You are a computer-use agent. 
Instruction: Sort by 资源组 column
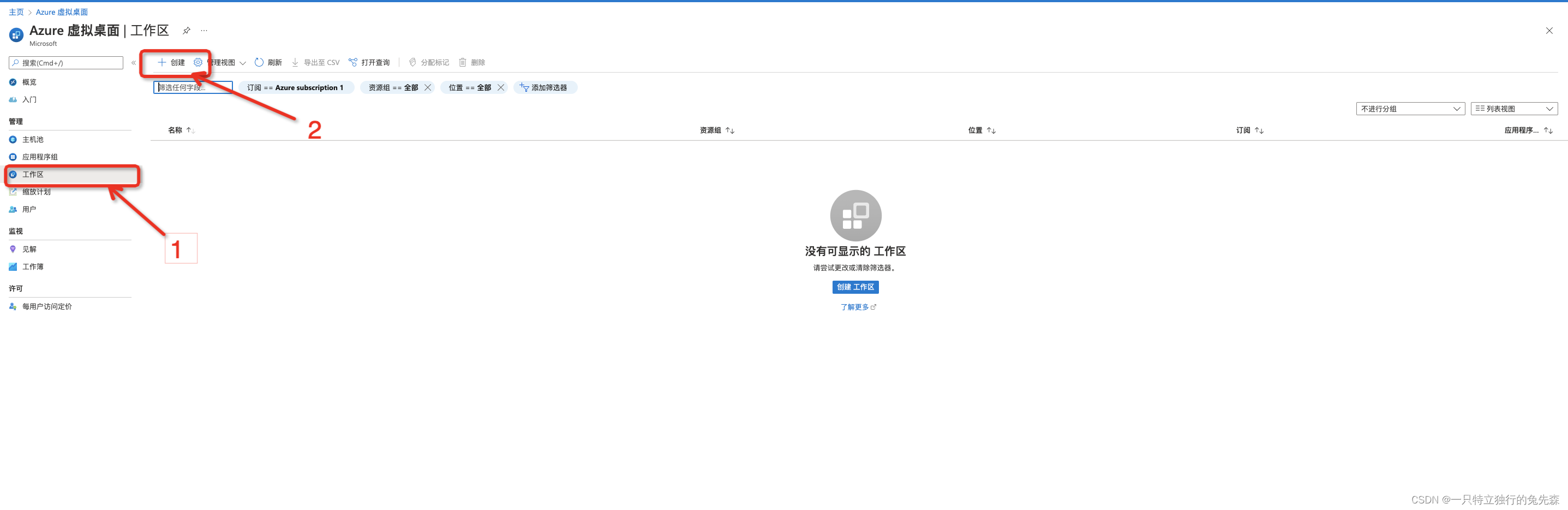pos(717,130)
